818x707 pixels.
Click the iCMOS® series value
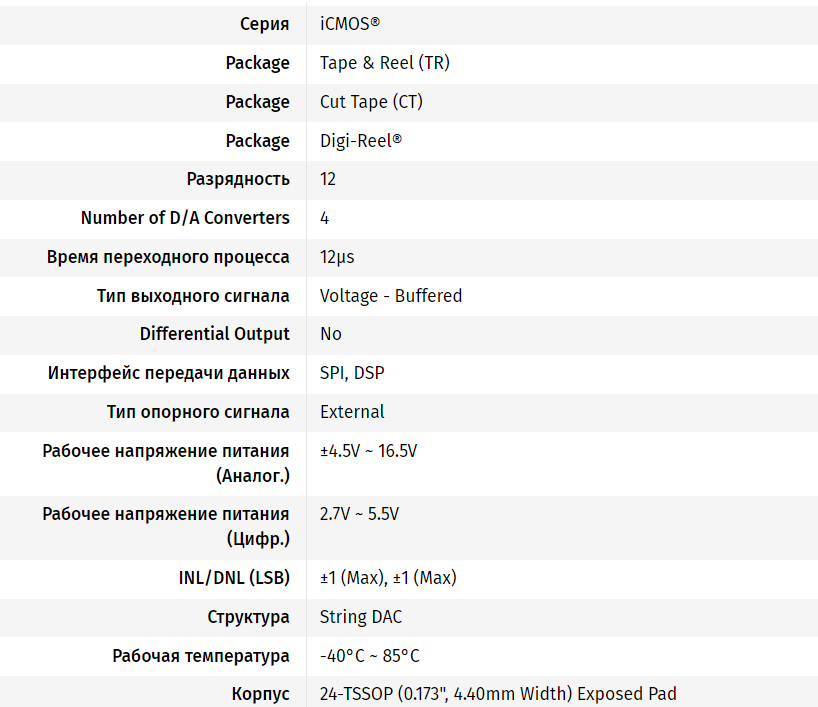coord(349,24)
